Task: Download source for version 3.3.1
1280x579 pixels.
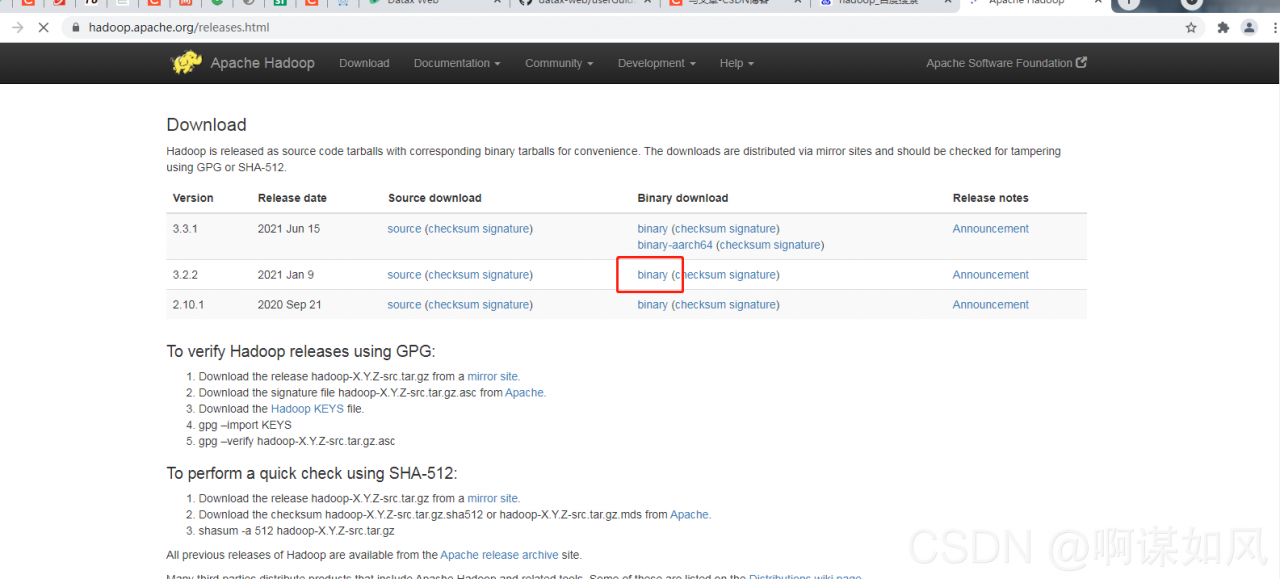Action: (x=404, y=229)
